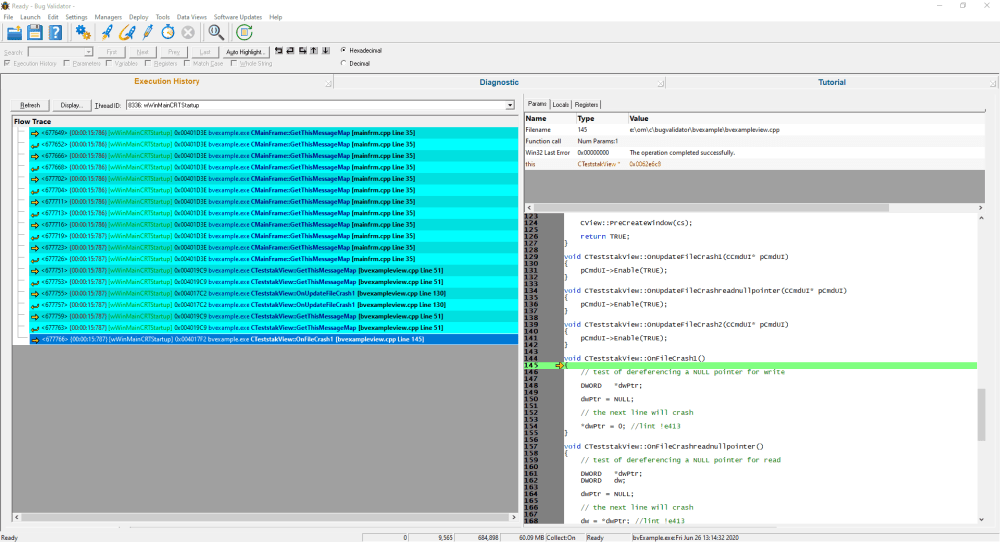
Task: Click the second arrow icon after Auto Highlight
Action: point(290,50)
